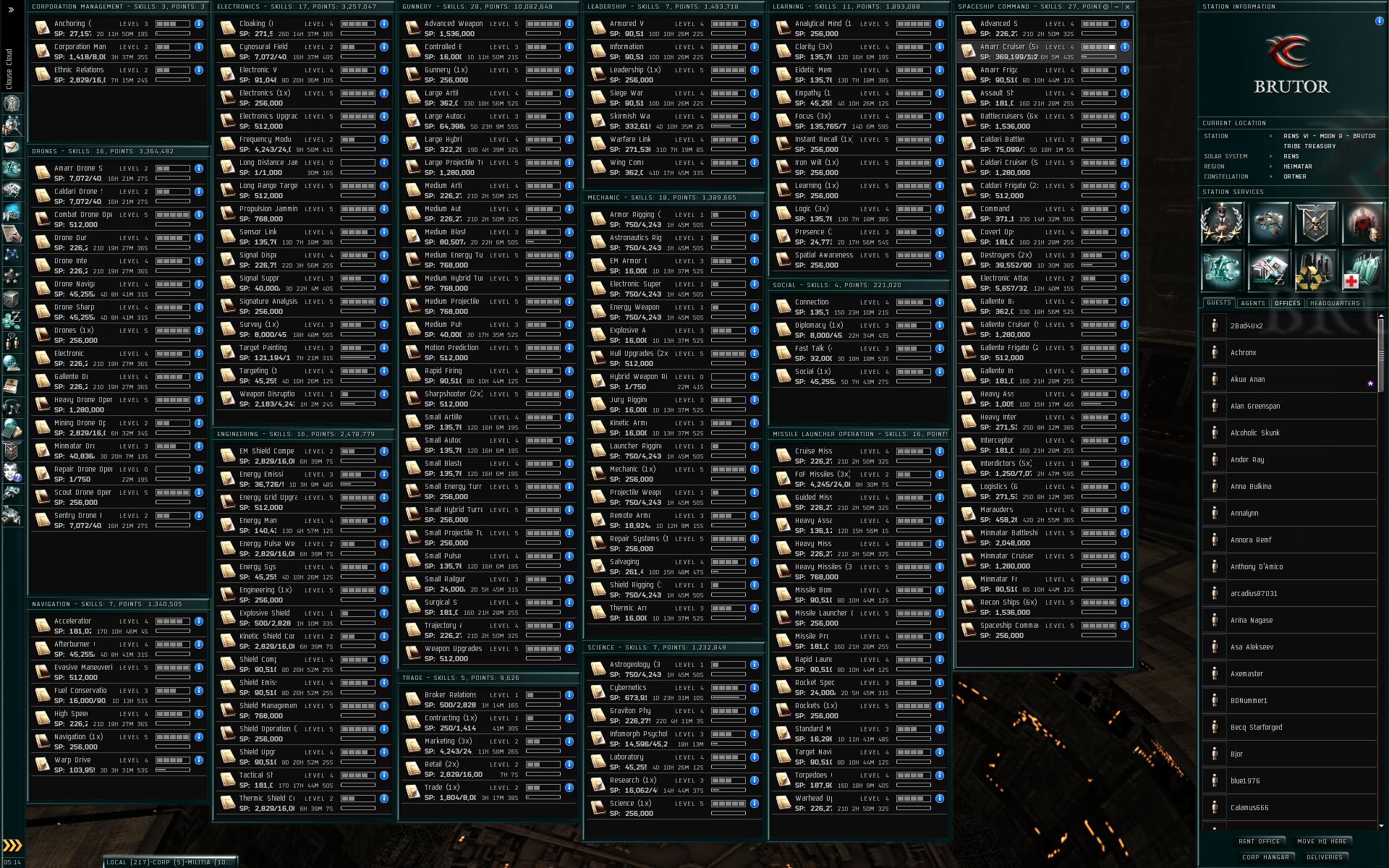
Task: Click the Rent Office button
Action: point(1259,841)
